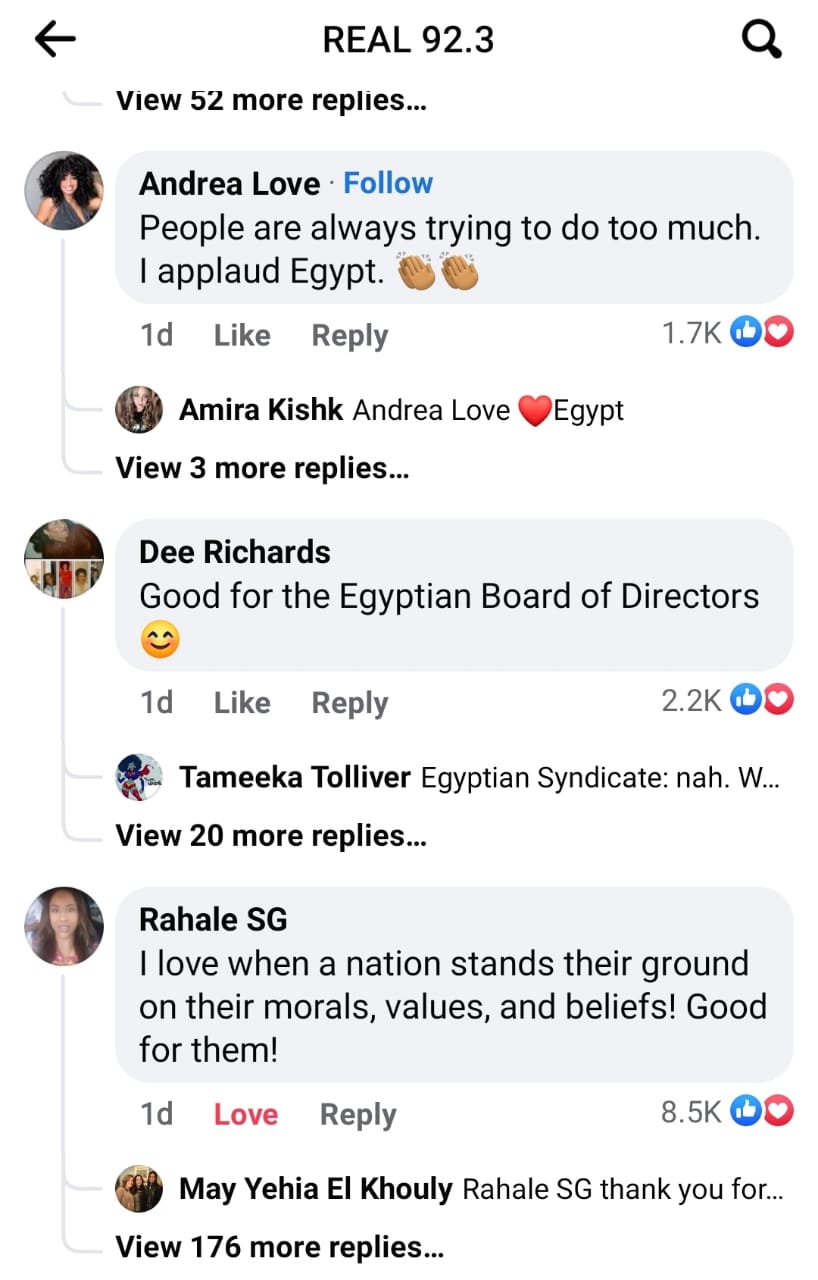Toggle Like on Dee Richards' comment
This screenshot has height=1280, width=818.
(242, 703)
